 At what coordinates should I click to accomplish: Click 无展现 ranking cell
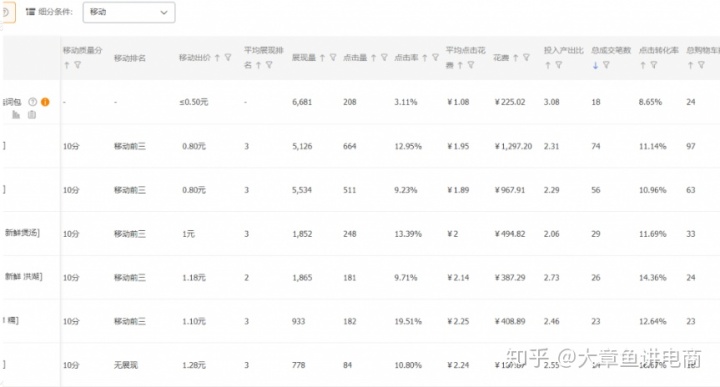pos(126,365)
